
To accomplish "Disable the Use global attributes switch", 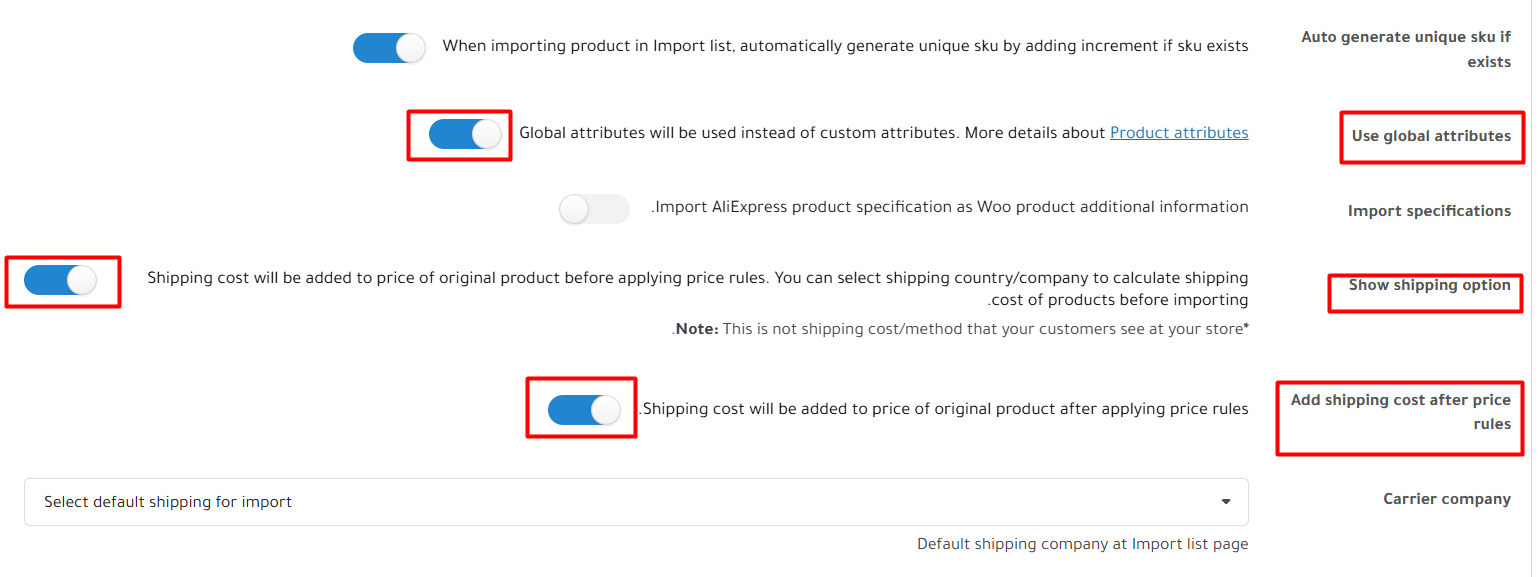I will coord(465,134).
